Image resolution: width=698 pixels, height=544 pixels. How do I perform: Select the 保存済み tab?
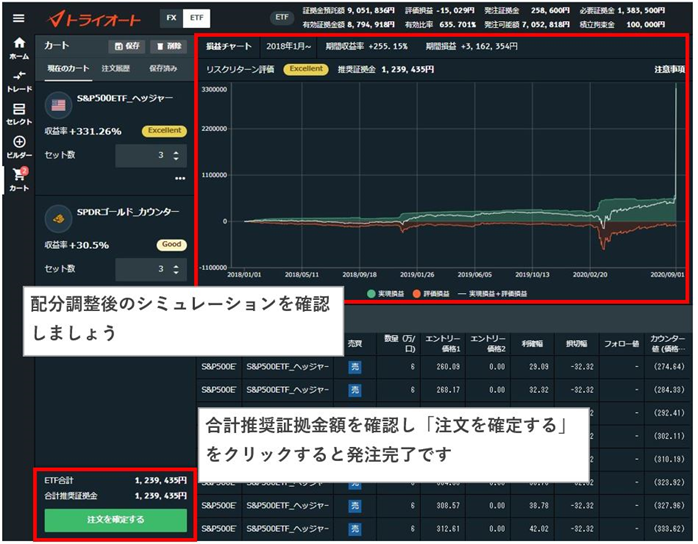(163, 69)
